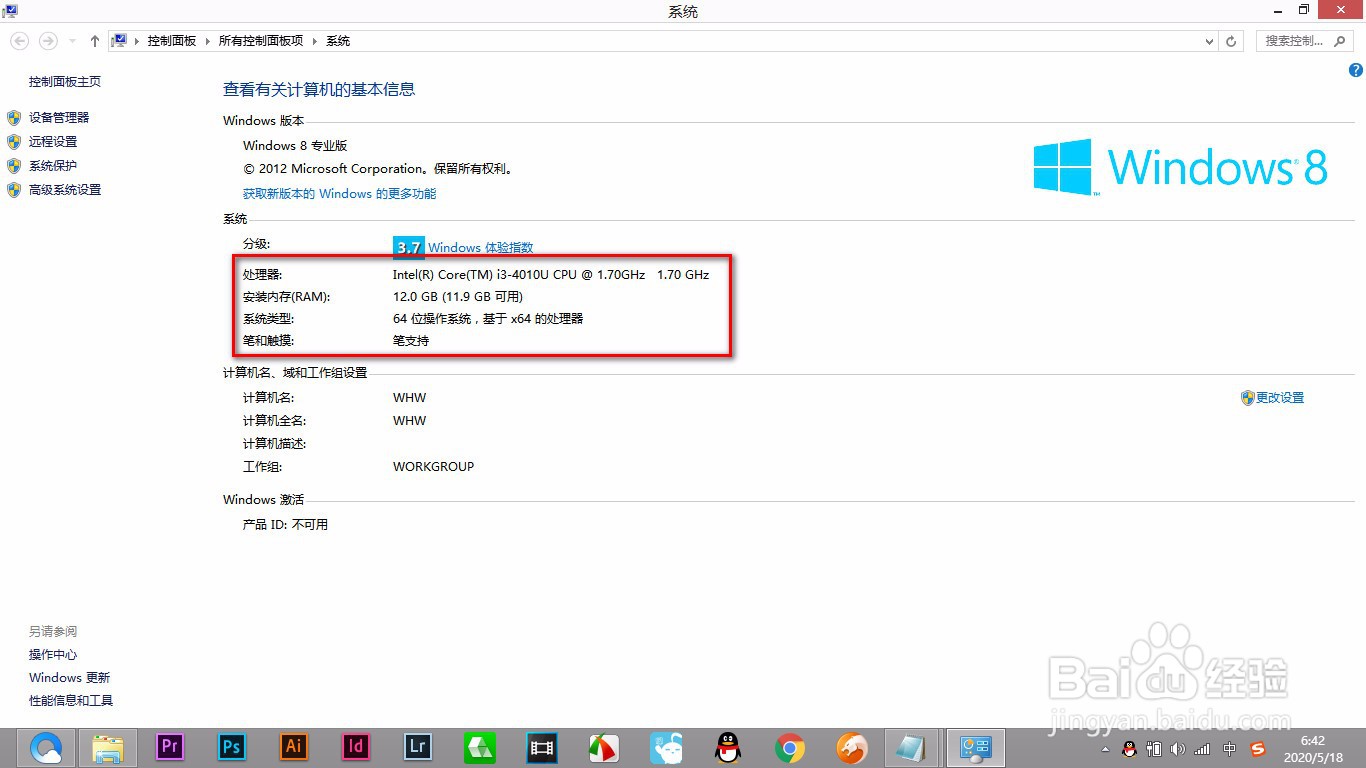The image size is (1366, 768).
Task: Open 获取新版本的 Windows 的更多功能 link
Action: coord(339,194)
